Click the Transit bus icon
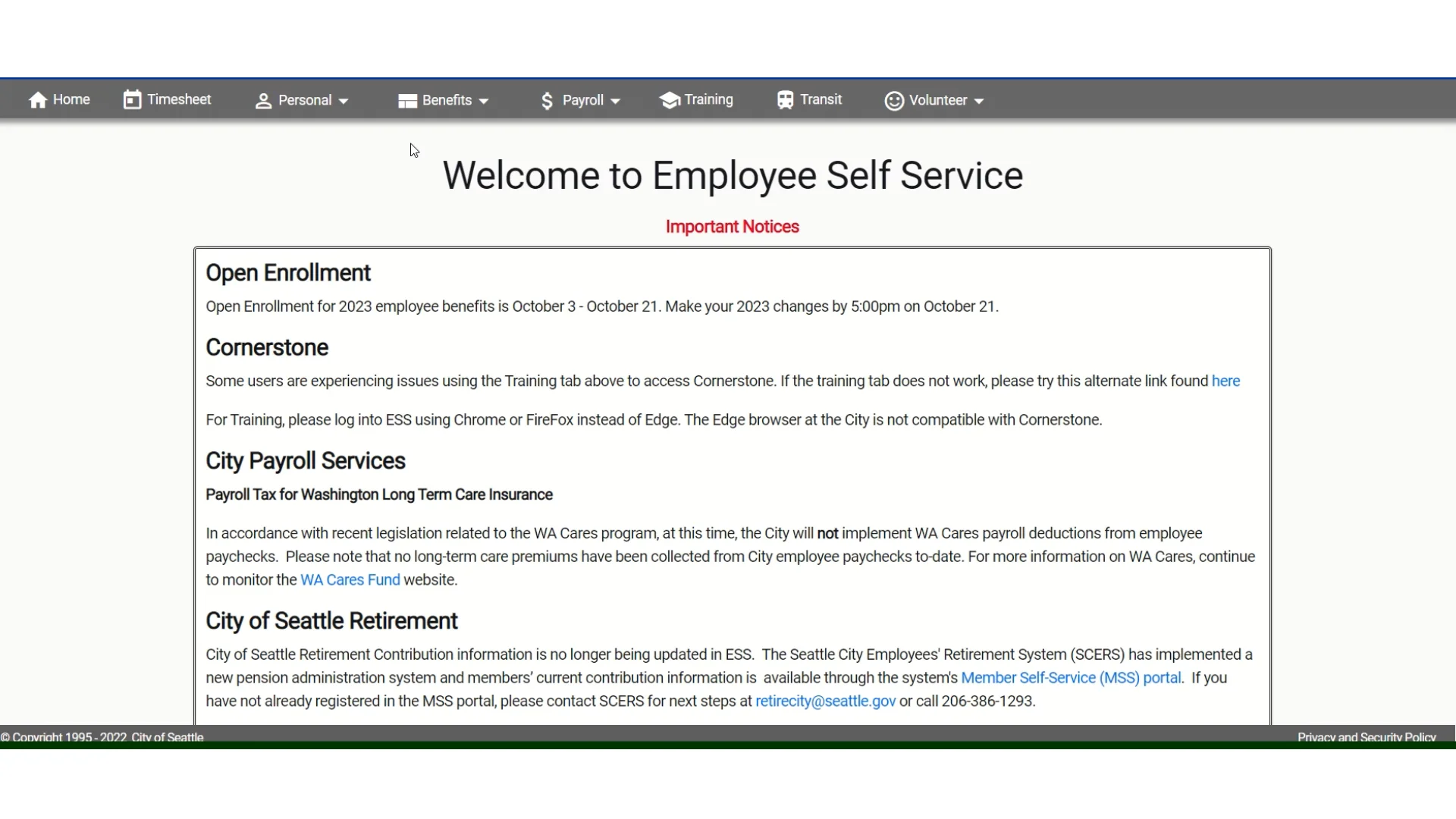The height and width of the screenshot is (819, 1456). (786, 100)
